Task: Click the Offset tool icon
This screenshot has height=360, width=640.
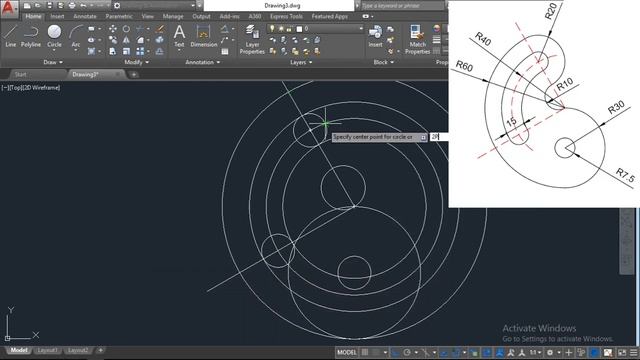Action: coord(160,51)
